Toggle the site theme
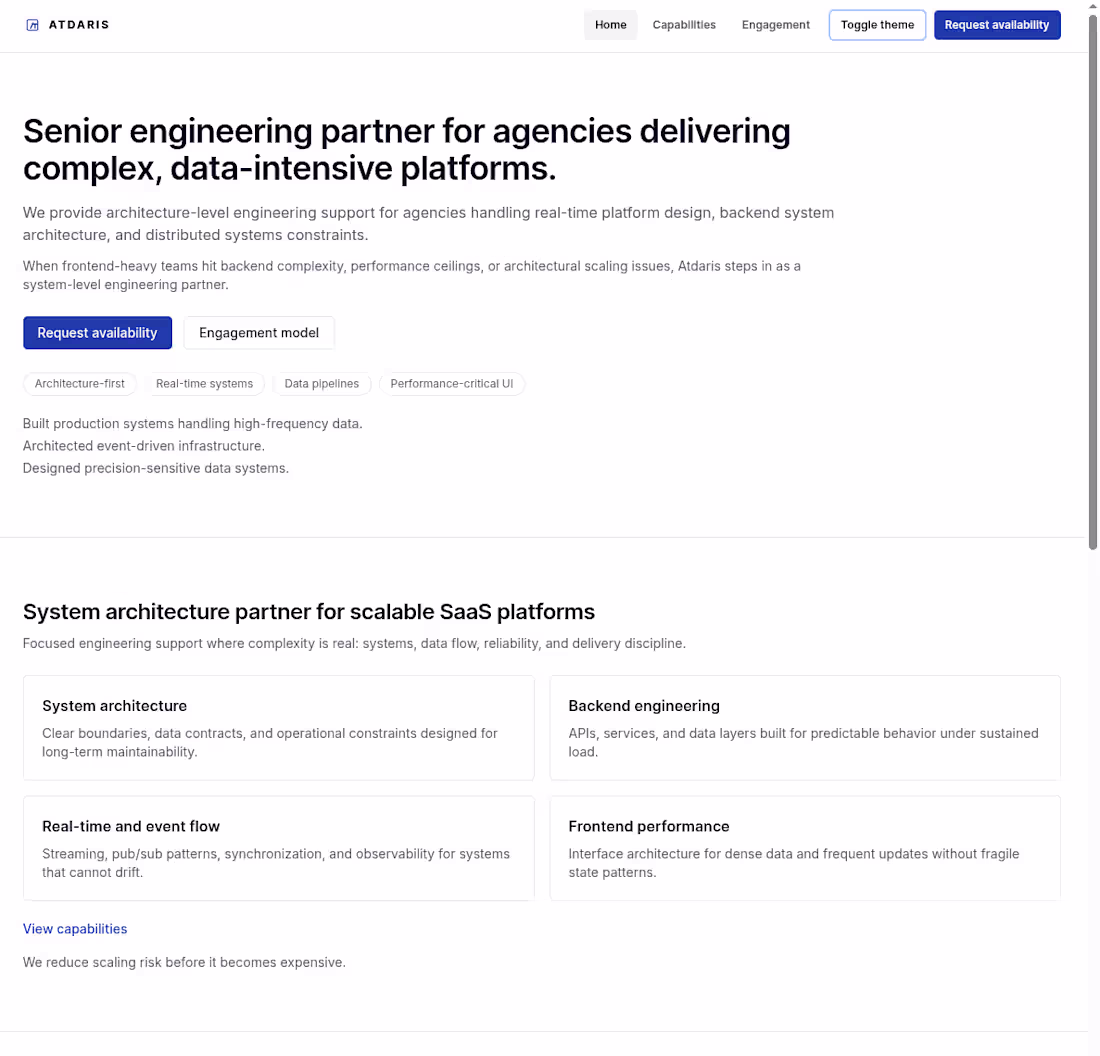The height and width of the screenshot is (1056, 1100). 877,25
